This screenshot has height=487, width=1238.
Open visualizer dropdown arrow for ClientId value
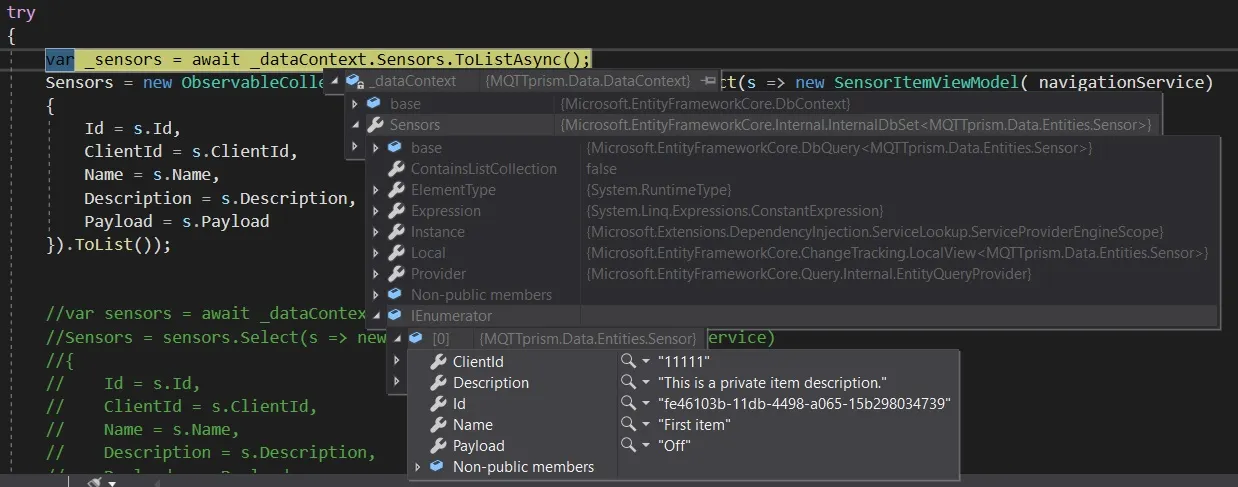(x=645, y=361)
